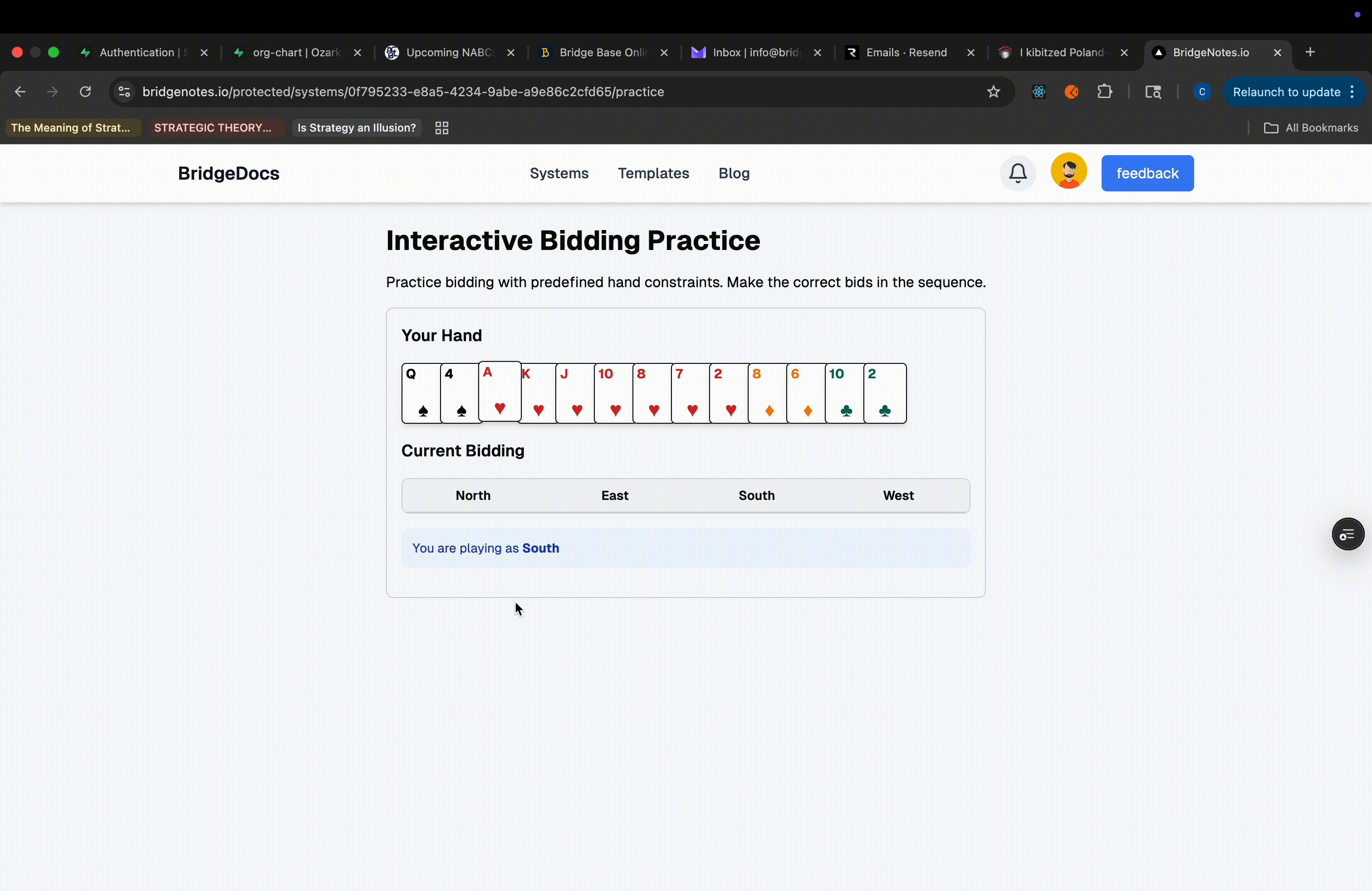Open site information icon in address bar
The width and height of the screenshot is (1372, 891).
point(124,92)
